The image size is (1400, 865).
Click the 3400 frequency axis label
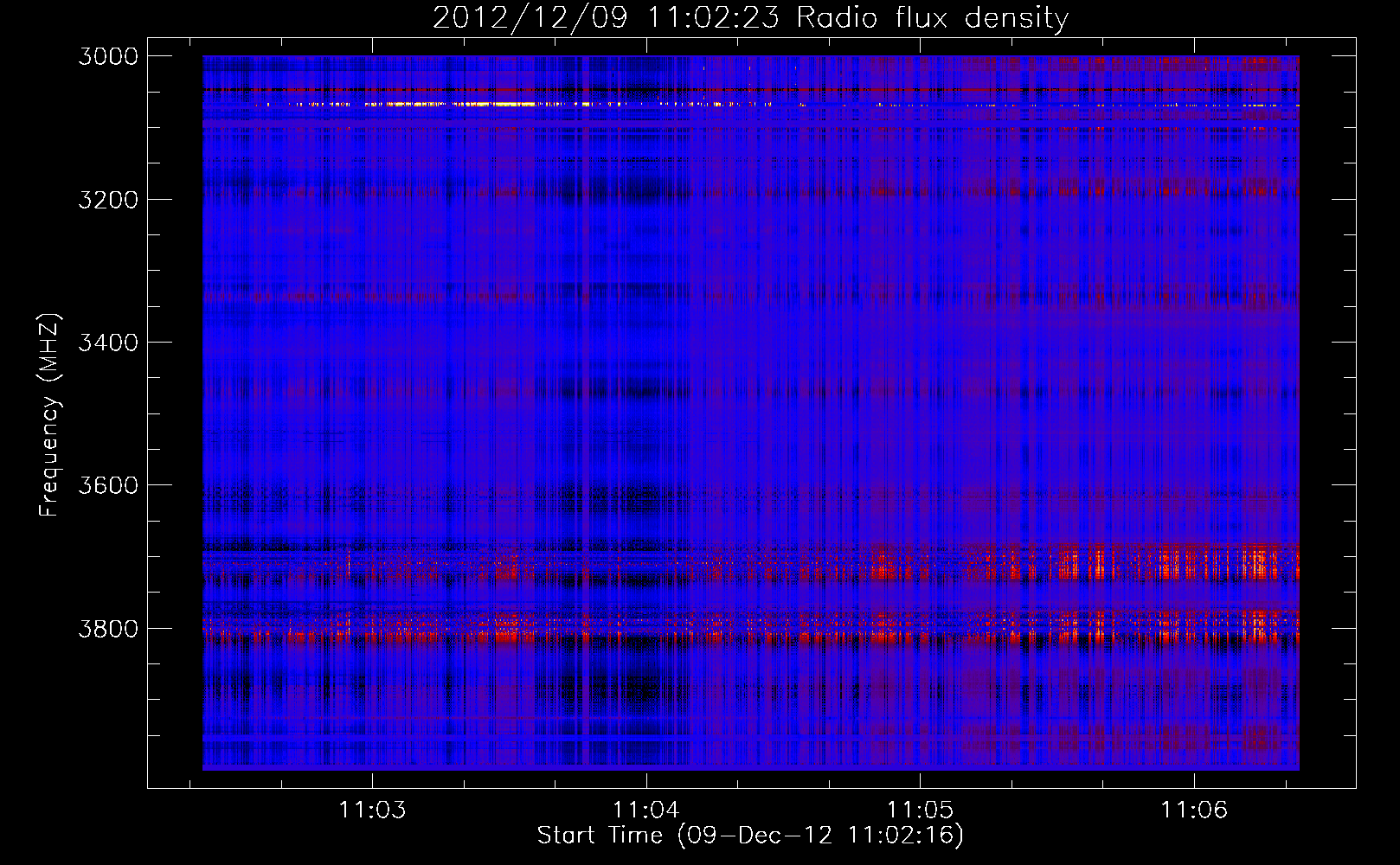coord(108,343)
